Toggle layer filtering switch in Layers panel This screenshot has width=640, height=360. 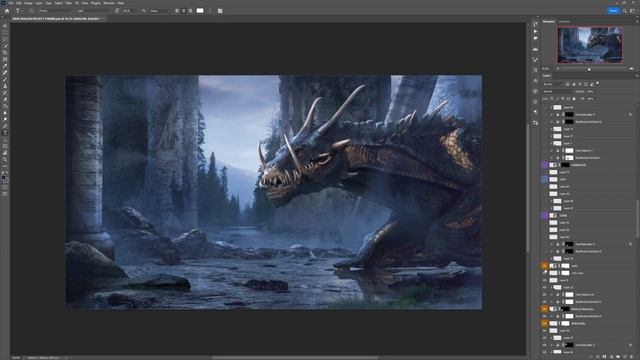[598, 83]
